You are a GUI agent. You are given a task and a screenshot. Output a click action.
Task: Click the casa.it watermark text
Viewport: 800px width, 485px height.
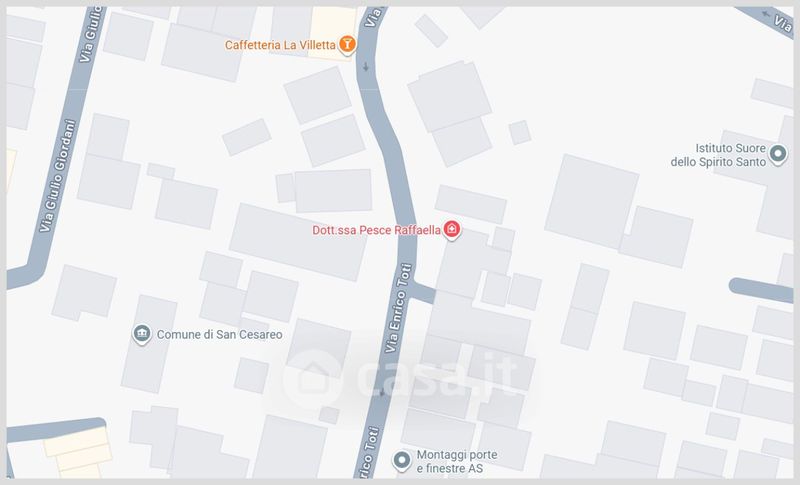[438, 376]
